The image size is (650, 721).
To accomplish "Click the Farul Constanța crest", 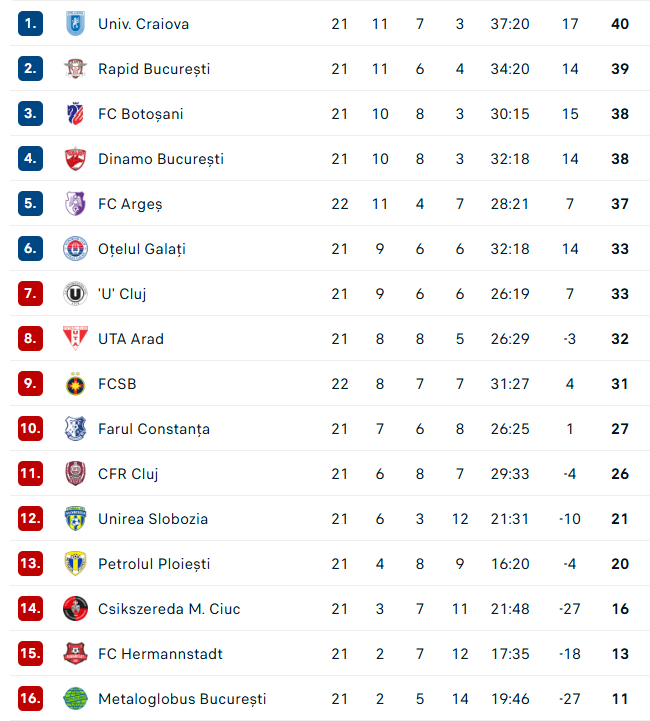I will click(75, 429).
